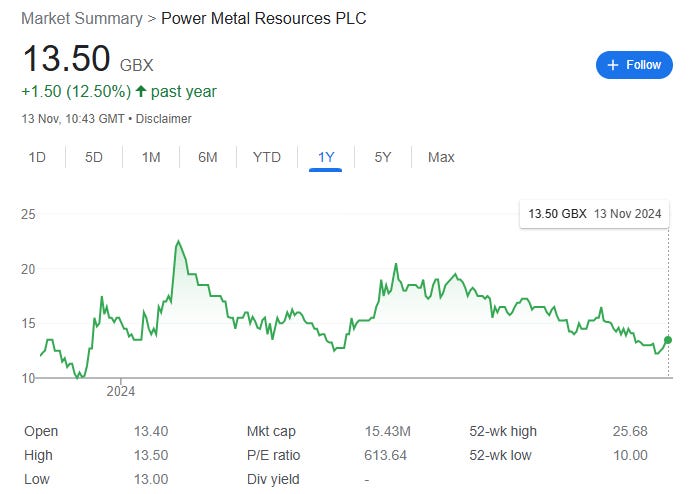This screenshot has height=494, width=694.
Task: Click the 52-wk high value 25.68
Action: [x=630, y=431]
